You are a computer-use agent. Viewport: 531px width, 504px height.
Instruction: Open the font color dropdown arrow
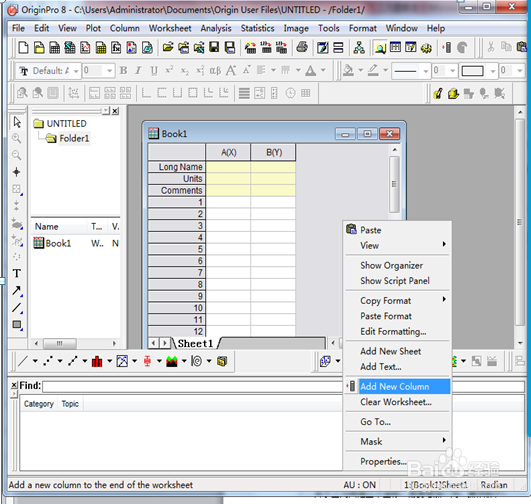(323, 70)
